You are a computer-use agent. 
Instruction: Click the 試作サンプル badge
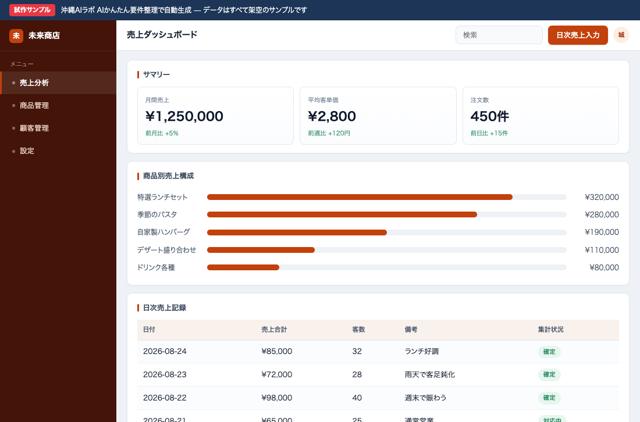32,10
